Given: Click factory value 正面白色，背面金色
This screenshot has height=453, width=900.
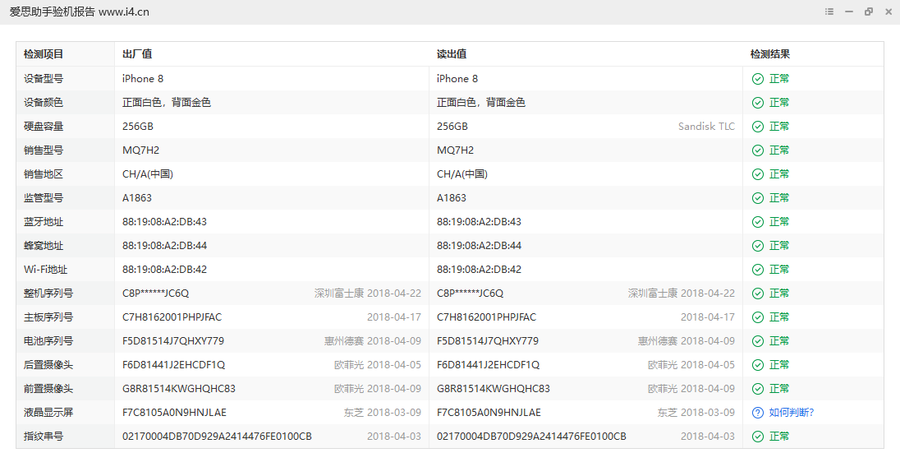Looking at the screenshot, I should [x=166, y=103].
